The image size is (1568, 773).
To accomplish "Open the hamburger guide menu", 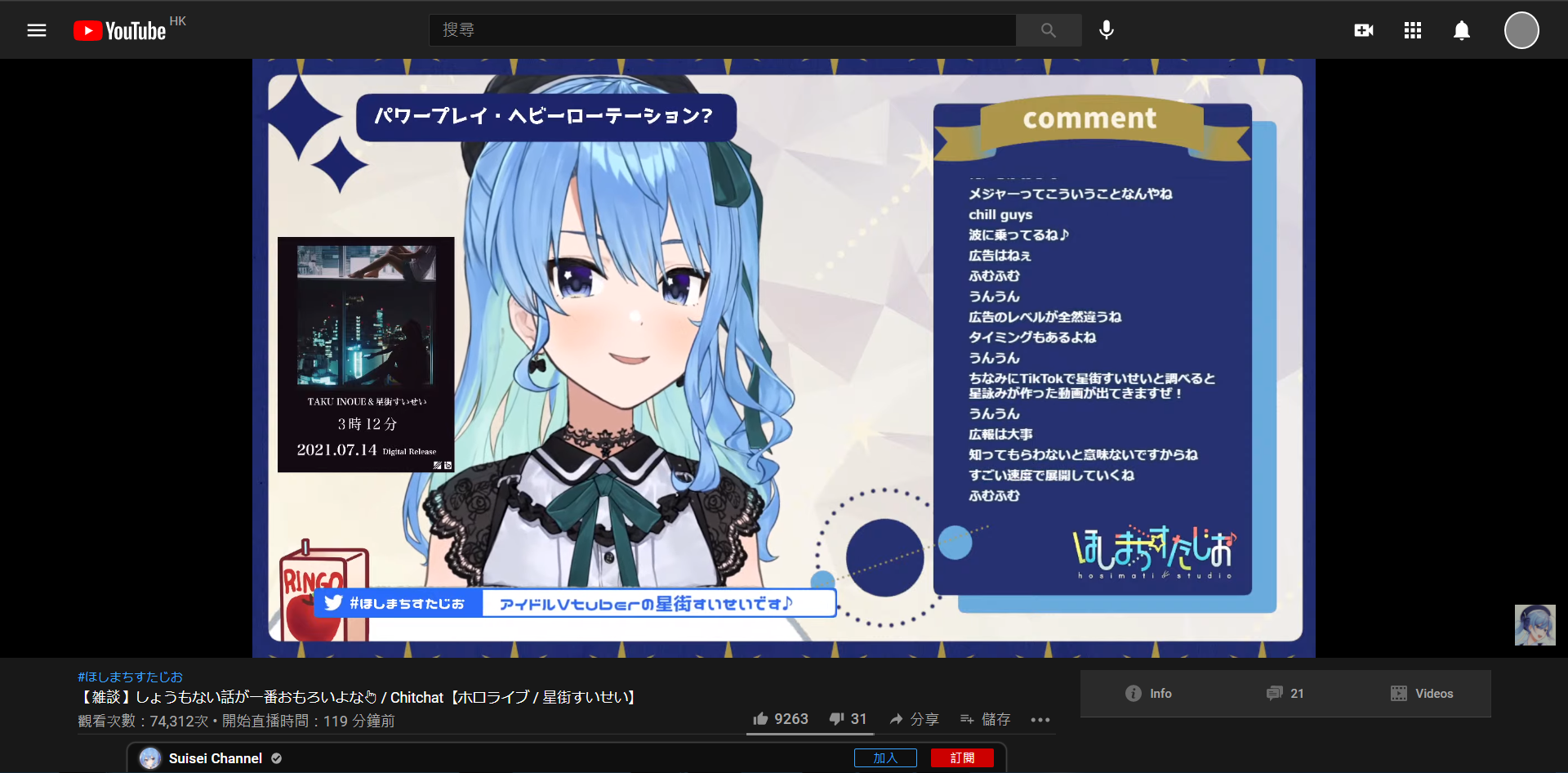I will (x=37, y=30).
